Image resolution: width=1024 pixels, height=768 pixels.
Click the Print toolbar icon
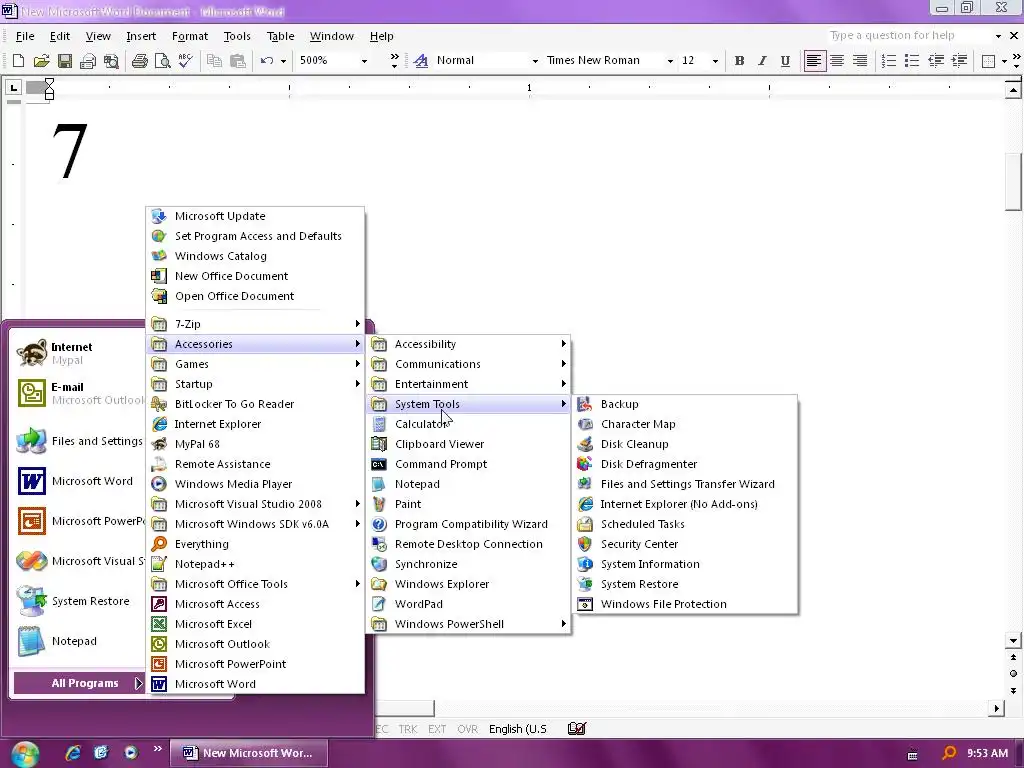tap(140, 61)
